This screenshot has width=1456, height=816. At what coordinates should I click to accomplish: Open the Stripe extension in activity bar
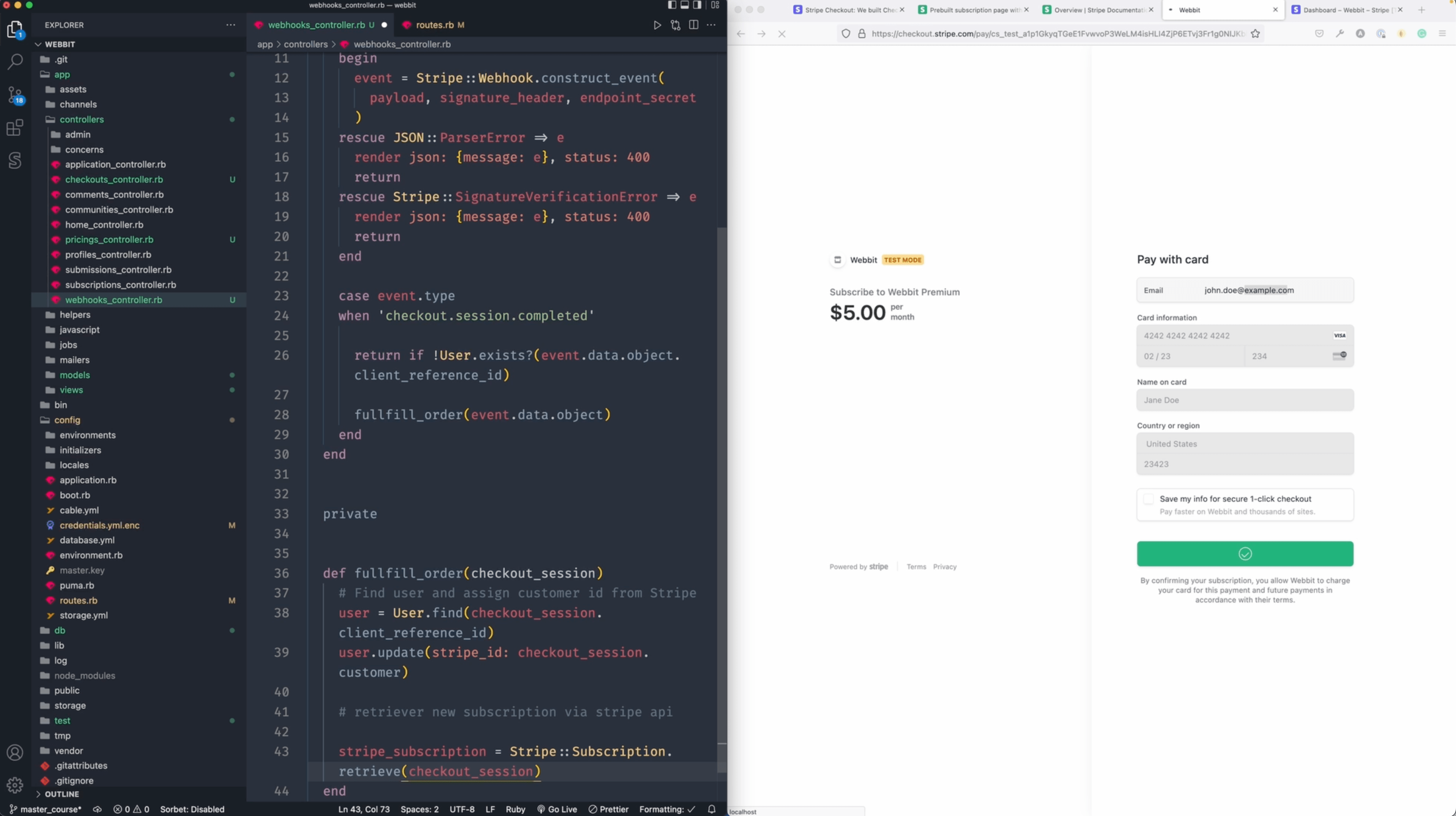(15, 161)
